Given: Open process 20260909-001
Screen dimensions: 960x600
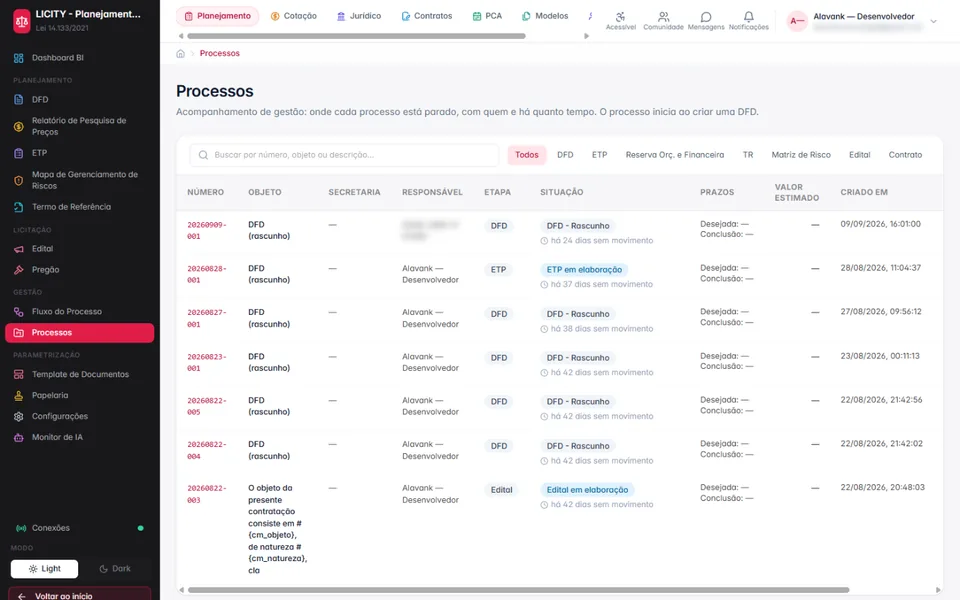Looking at the screenshot, I should click(x=206, y=230).
